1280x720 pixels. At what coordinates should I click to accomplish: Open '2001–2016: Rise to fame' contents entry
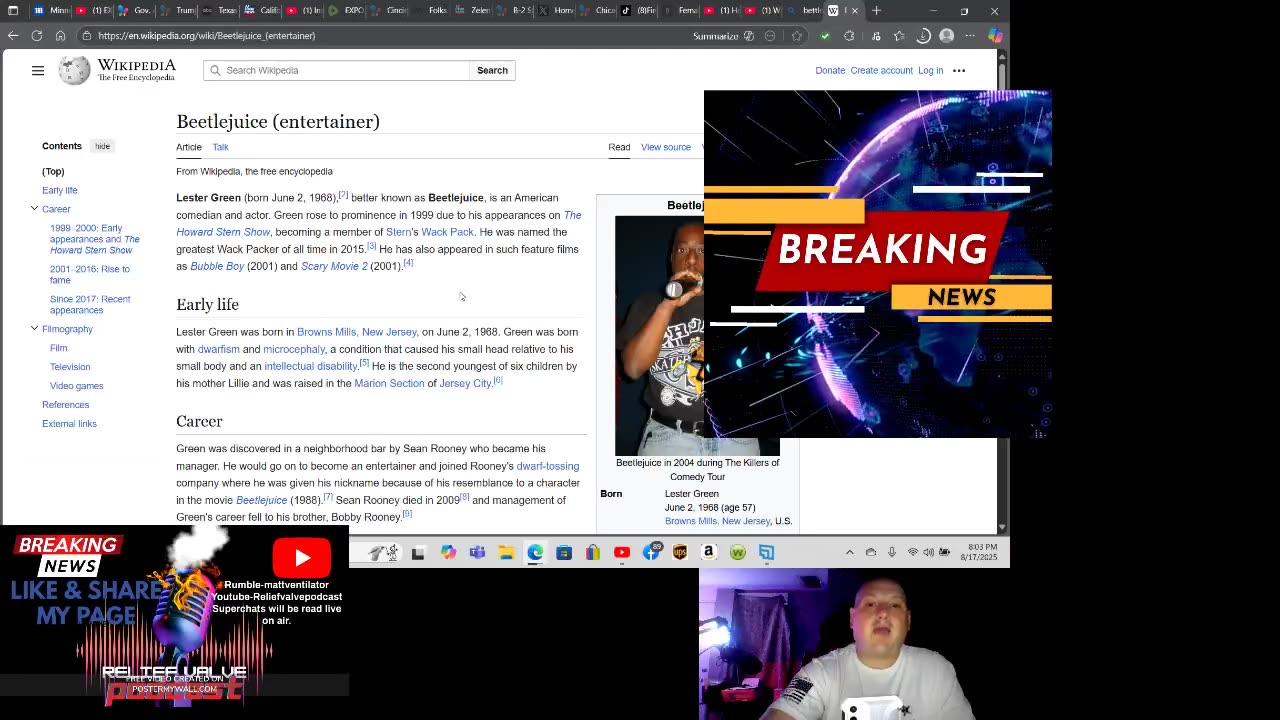[89, 274]
